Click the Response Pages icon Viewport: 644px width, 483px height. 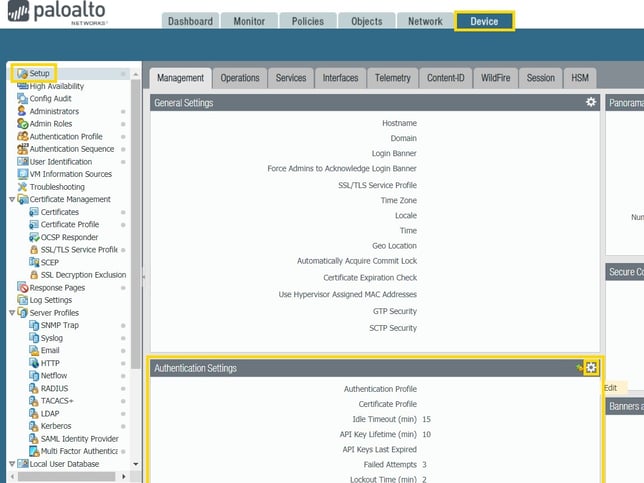[x=22, y=288]
